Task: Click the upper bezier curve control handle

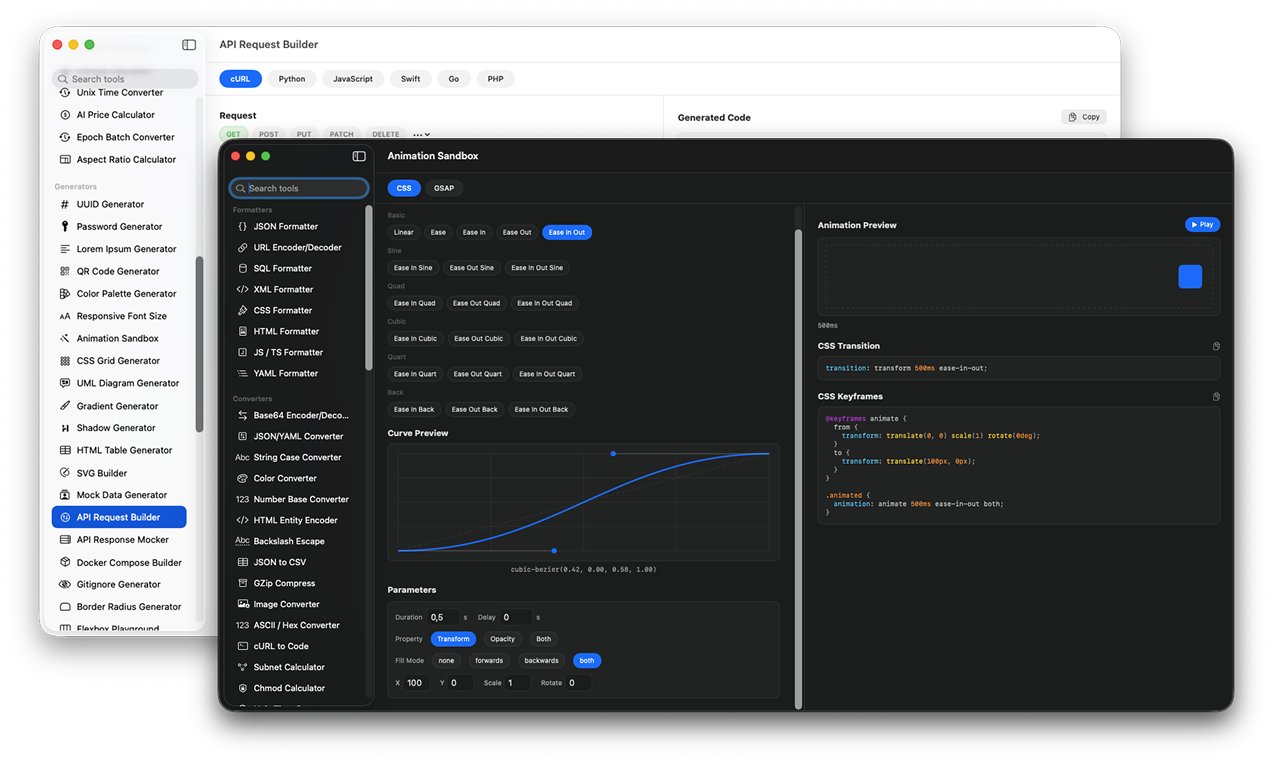Action: click(x=613, y=454)
